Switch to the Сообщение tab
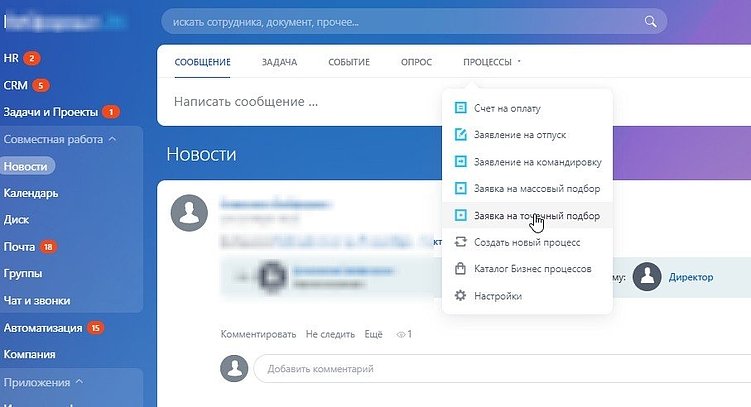Image resolution: width=751 pixels, height=407 pixels. tap(202, 62)
